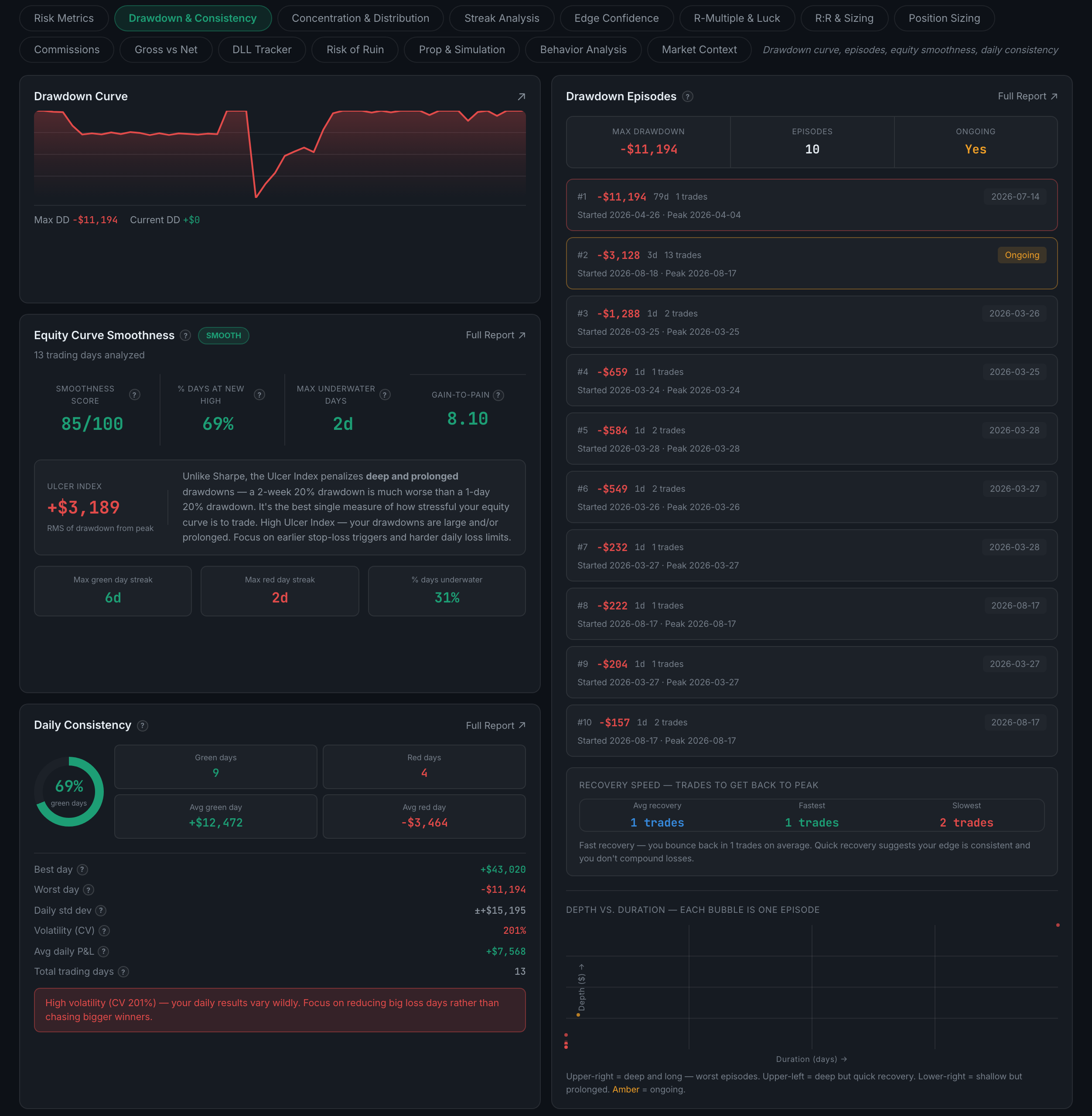Select the Ongoing episode #2 row

(812, 264)
